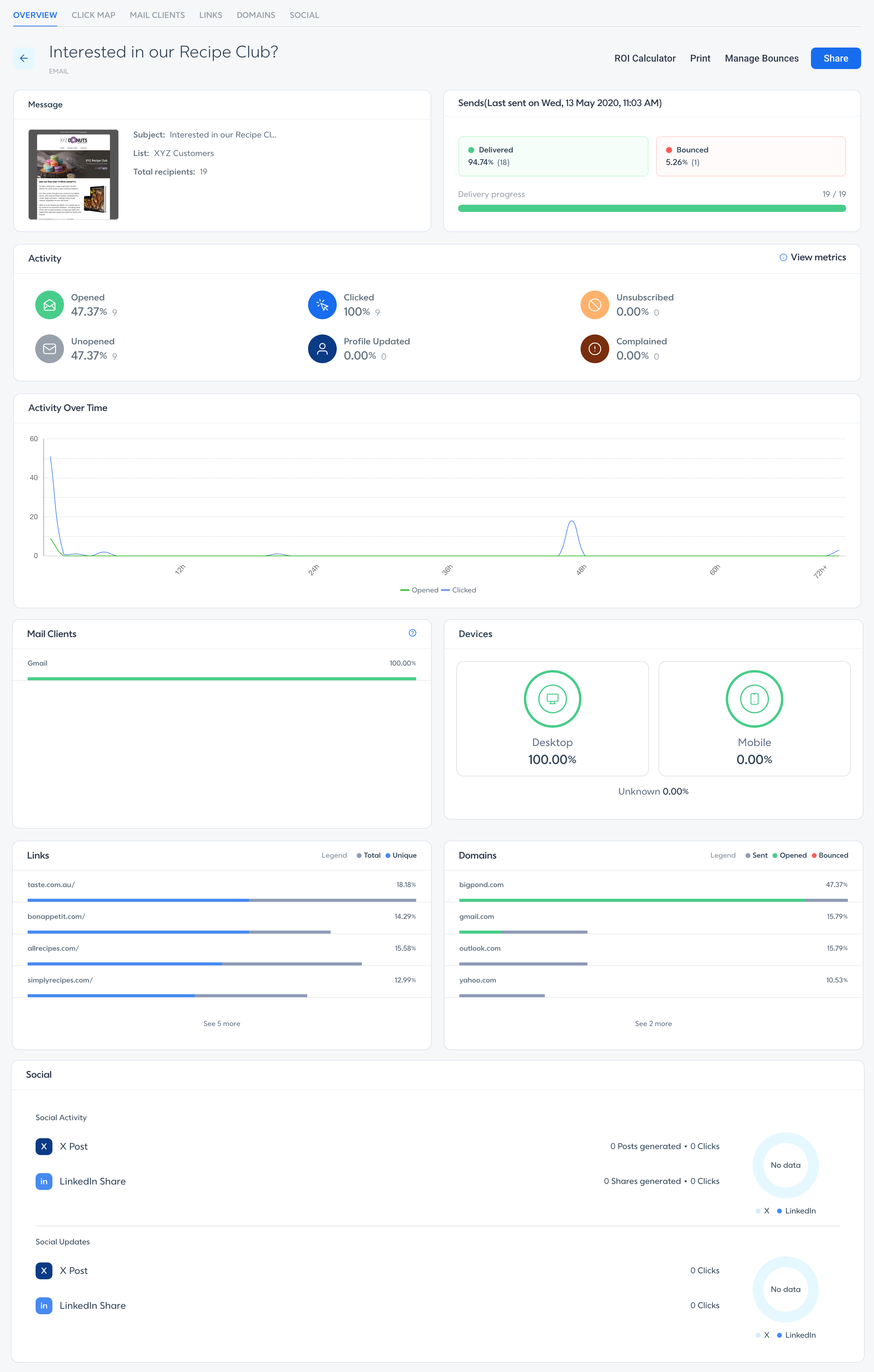Open the ROI Calculator

tap(645, 58)
